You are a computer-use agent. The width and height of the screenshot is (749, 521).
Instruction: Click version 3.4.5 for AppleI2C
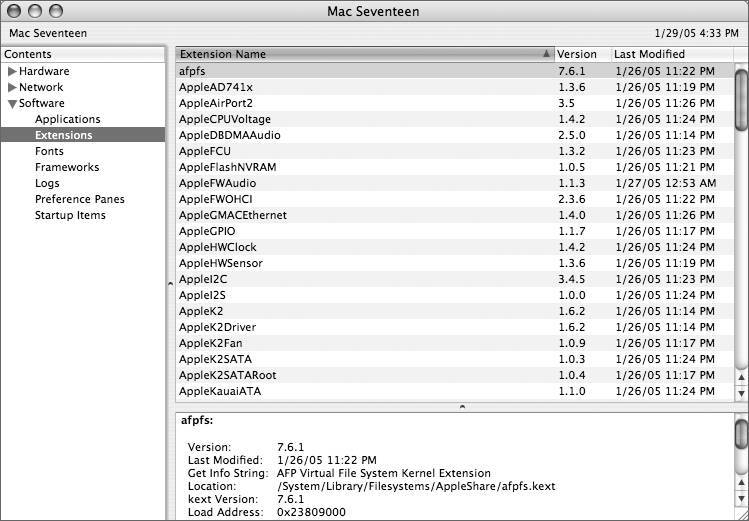(x=571, y=279)
